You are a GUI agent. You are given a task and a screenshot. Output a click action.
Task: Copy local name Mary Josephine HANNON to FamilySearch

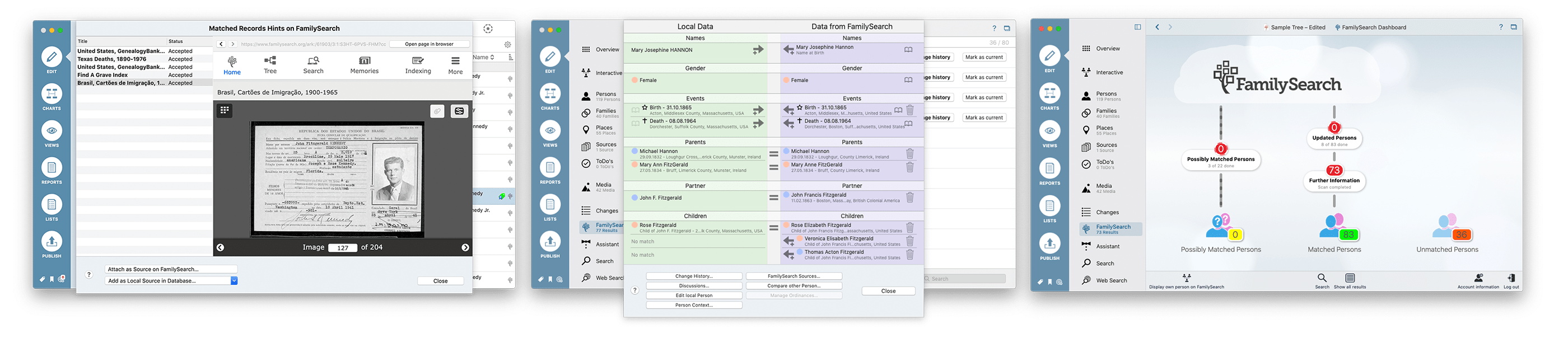[758, 50]
